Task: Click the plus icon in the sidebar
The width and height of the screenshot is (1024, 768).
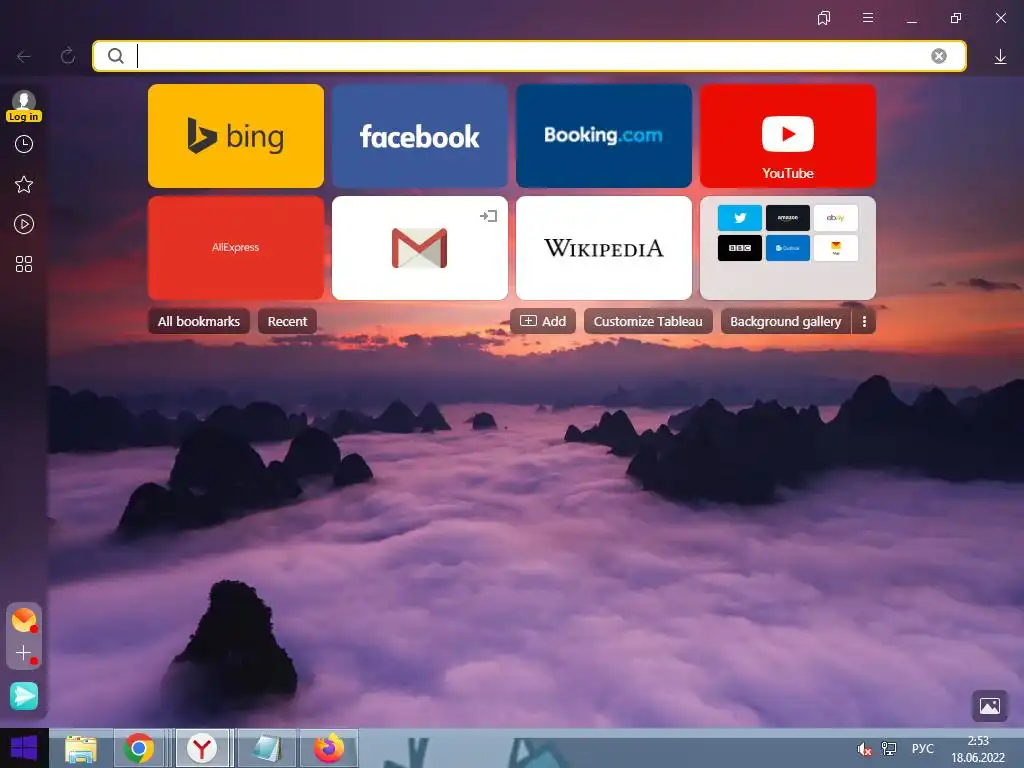Action: (x=24, y=653)
